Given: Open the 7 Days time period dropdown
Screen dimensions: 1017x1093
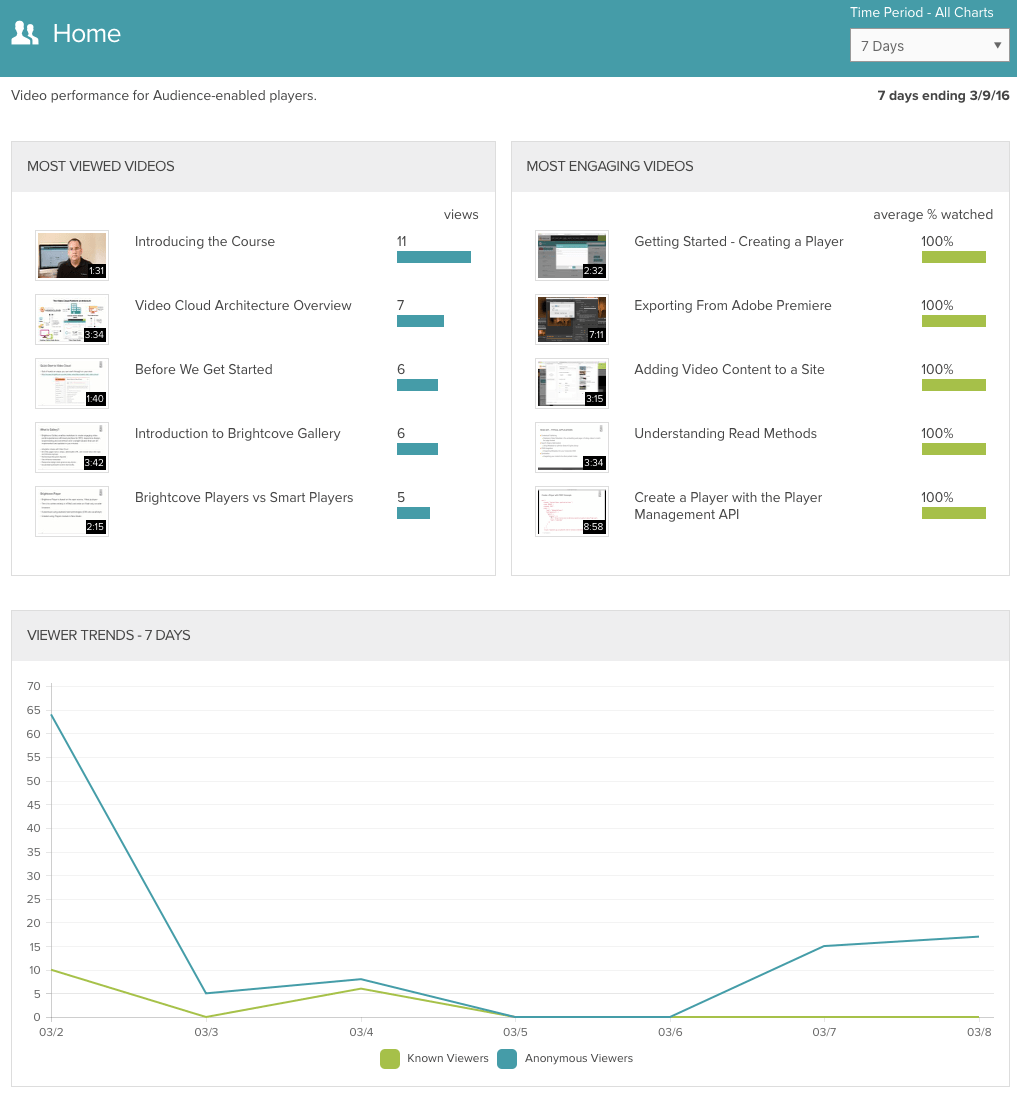Looking at the screenshot, I should point(929,46).
